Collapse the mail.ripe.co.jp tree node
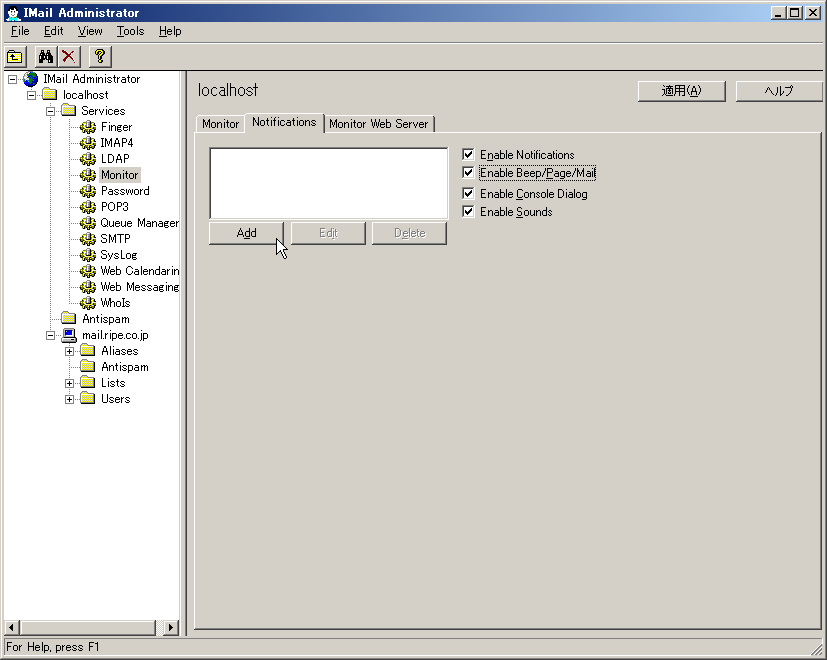The height and width of the screenshot is (660, 827). pyautogui.click(x=50, y=336)
